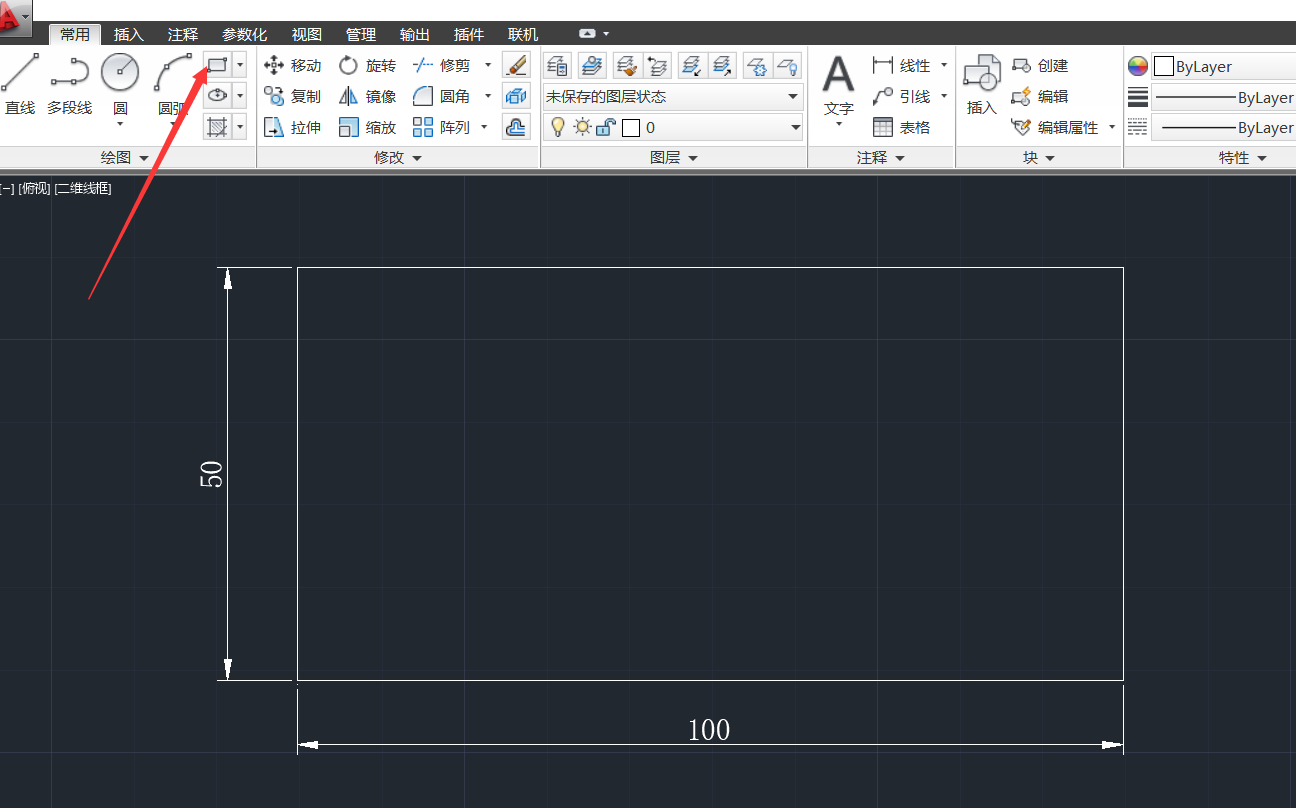Click the Array (阵列) tool
The width and height of the screenshot is (1296, 808).
[442, 128]
